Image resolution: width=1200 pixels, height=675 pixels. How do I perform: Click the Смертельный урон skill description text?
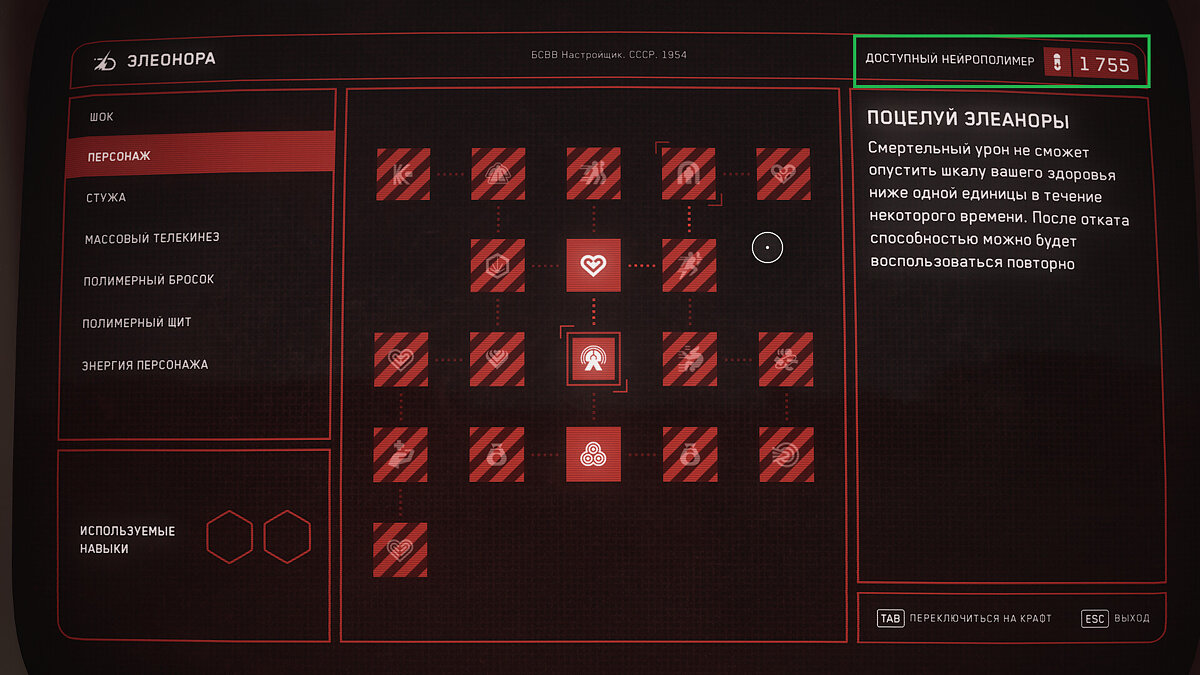999,206
